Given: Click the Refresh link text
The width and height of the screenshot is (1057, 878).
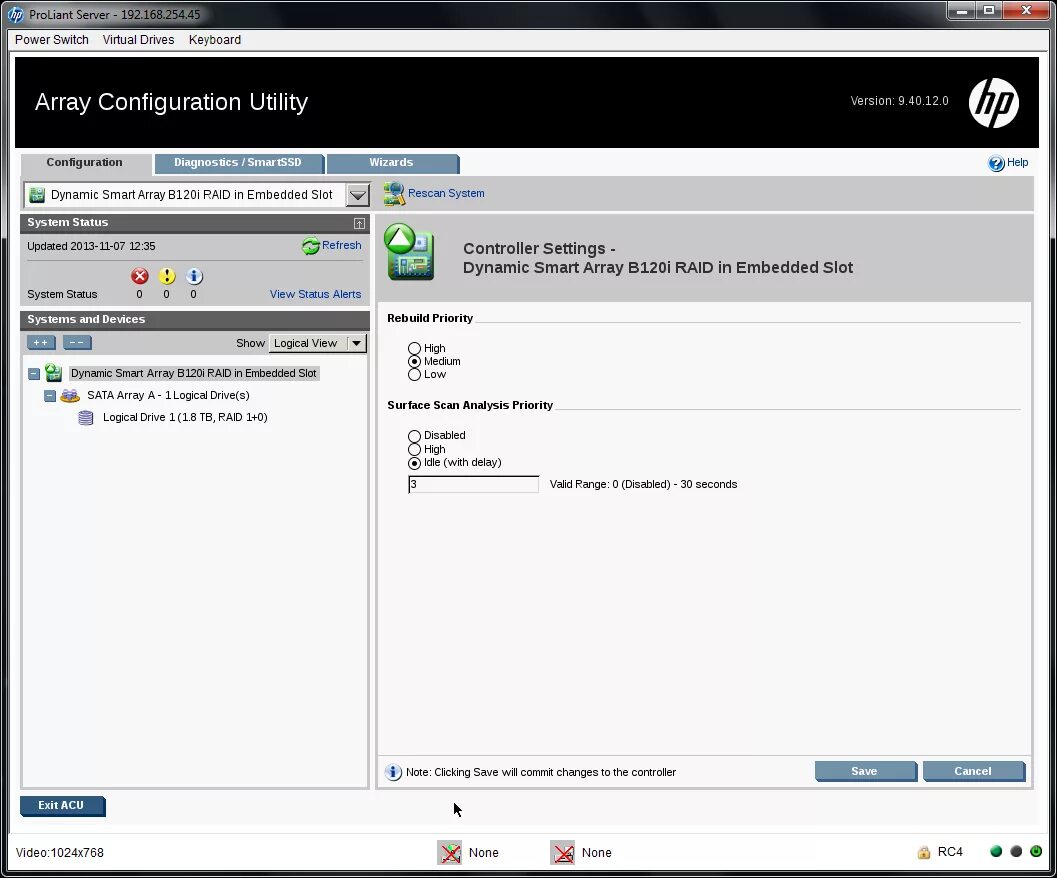Looking at the screenshot, I should 342,245.
